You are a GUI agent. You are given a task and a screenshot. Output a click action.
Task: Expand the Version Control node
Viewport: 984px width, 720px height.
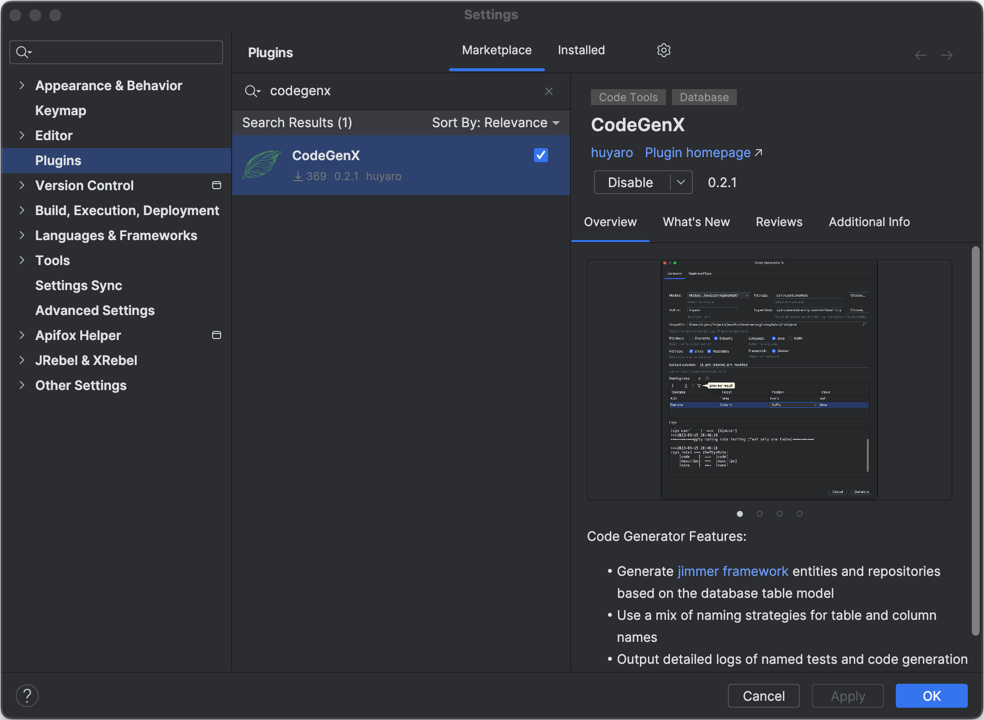pyautogui.click(x=22, y=185)
